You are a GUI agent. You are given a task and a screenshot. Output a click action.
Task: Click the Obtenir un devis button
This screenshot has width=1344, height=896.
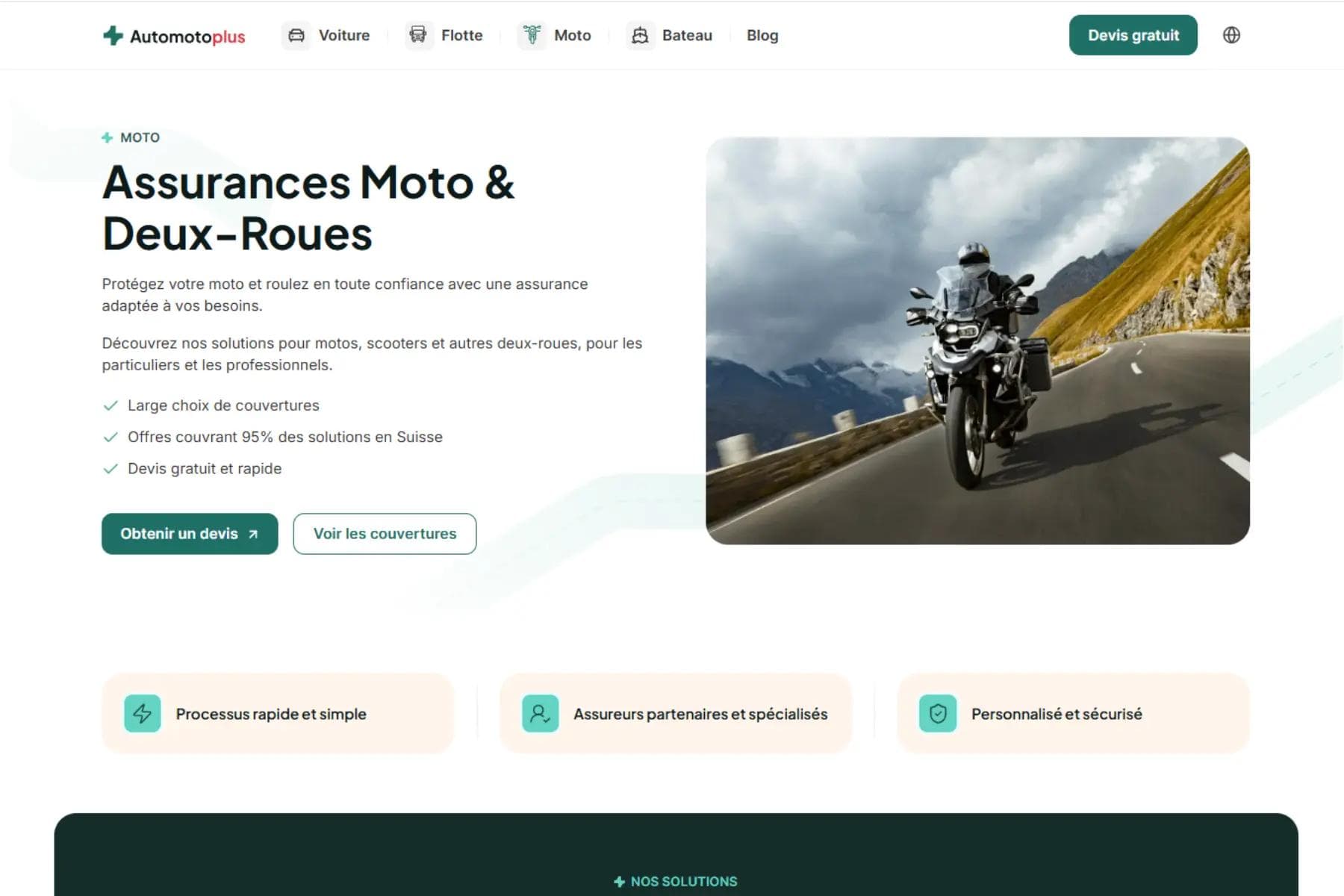pyautogui.click(x=190, y=534)
